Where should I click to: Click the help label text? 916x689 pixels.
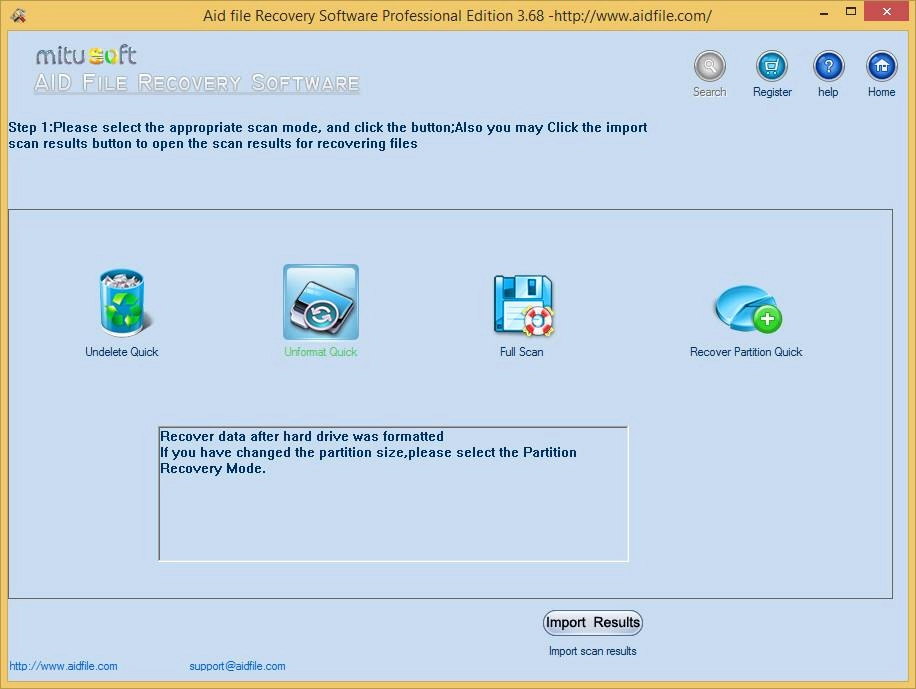[x=828, y=92]
